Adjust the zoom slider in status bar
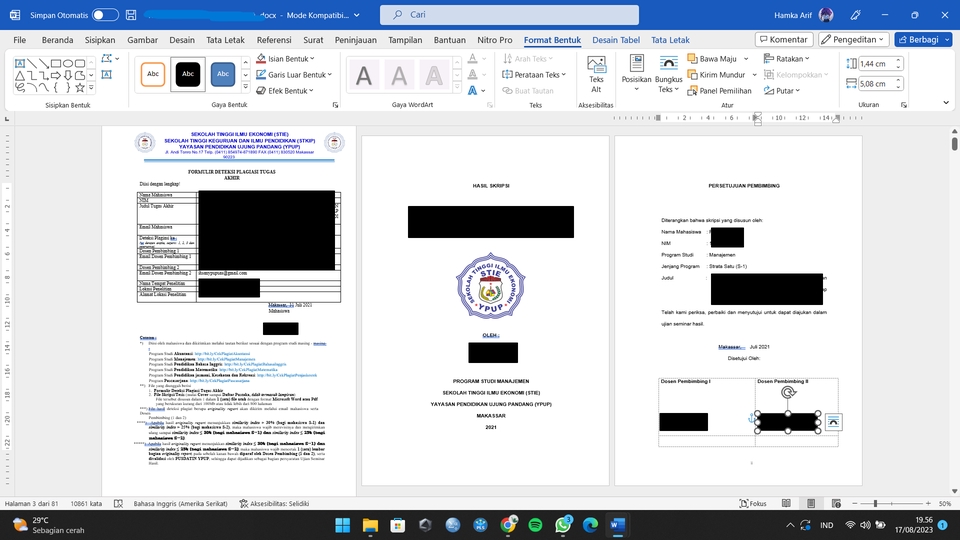The height and width of the screenshot is (540, 960). tap(876, 504)
